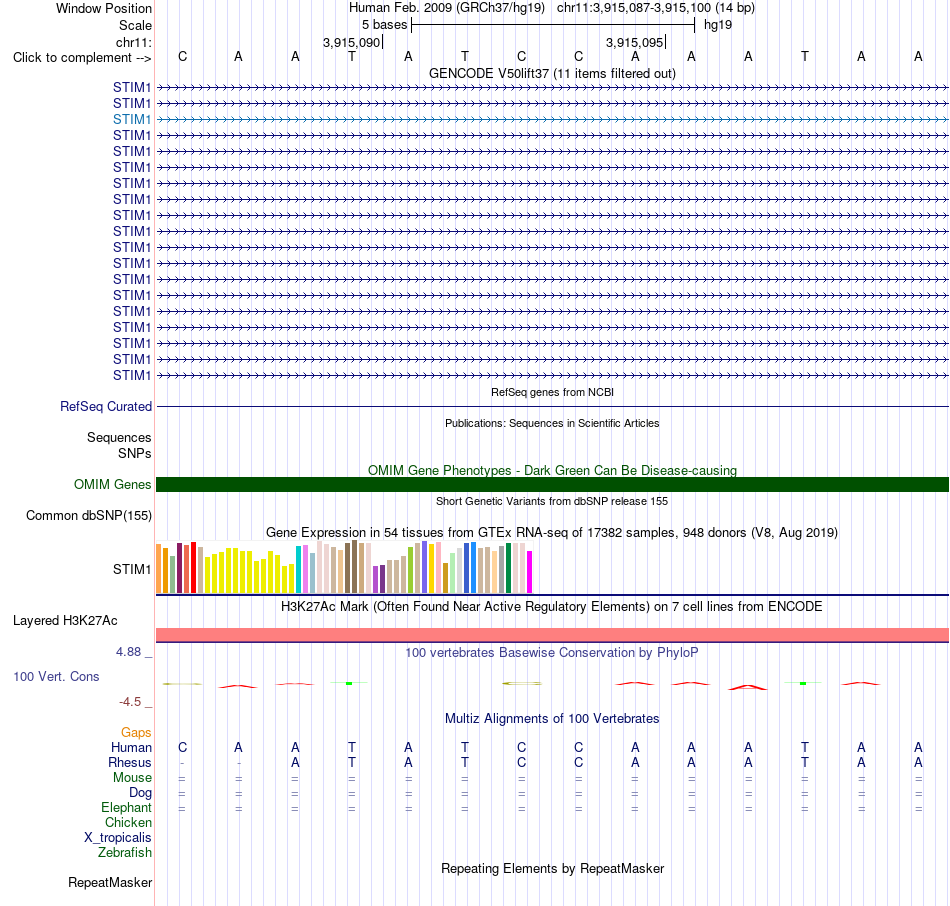The image size is (950, 906).
Task: Click the 3,915,090 position marker
Action: (351, 42)
